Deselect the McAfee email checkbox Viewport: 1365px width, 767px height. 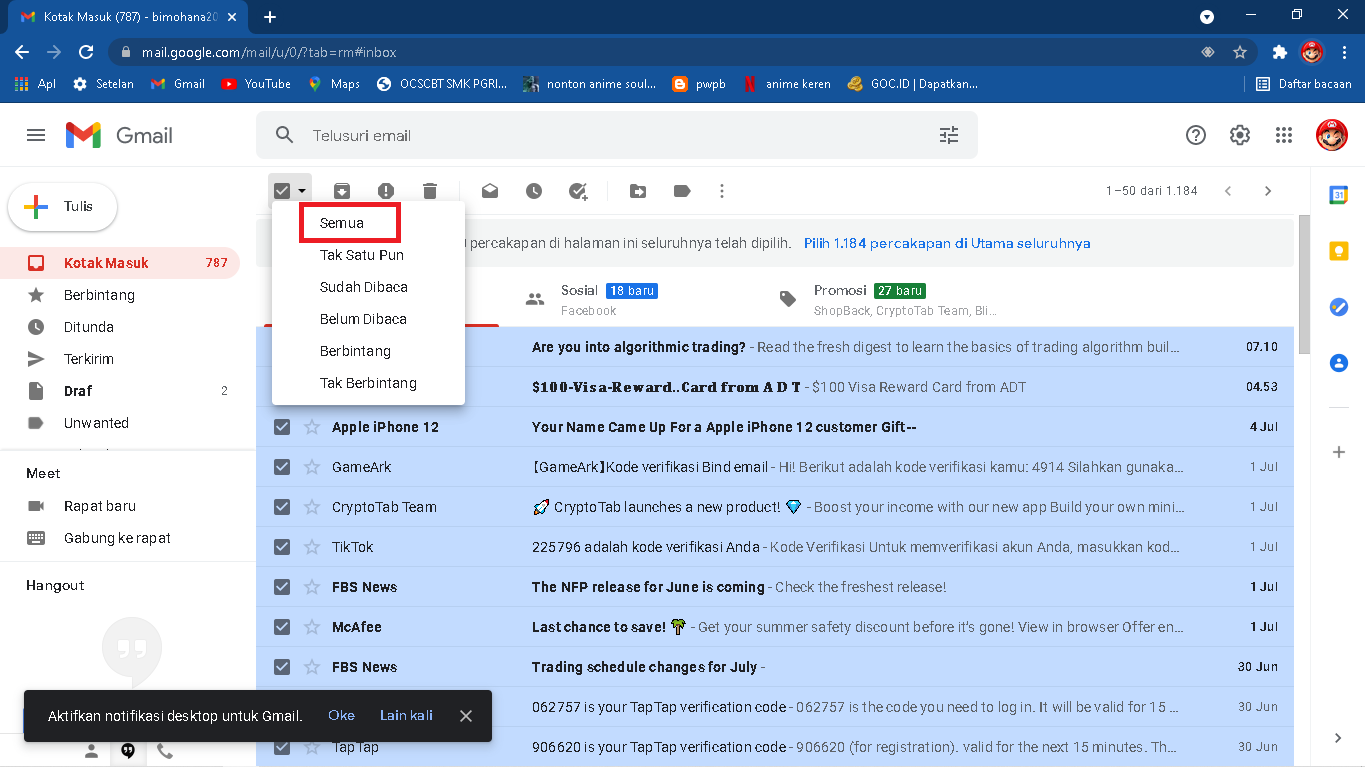pyautogui.click(x=282, y=627)
